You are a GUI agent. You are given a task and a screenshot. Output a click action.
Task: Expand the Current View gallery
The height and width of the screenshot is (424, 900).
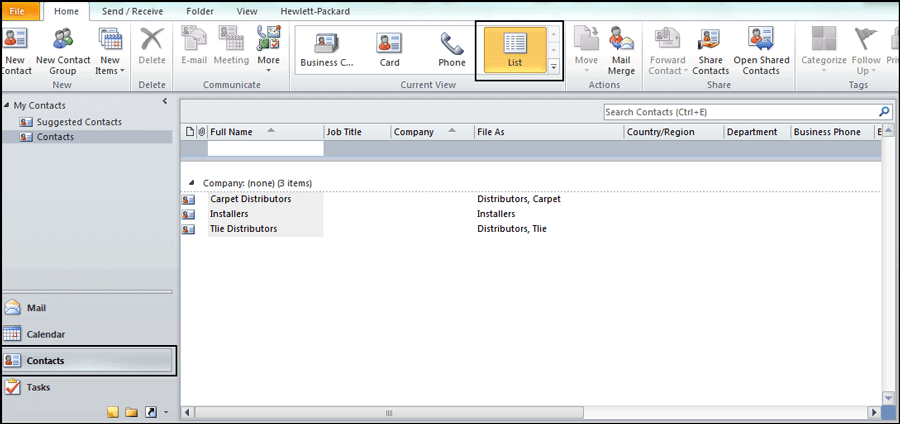tap(554, 67)
